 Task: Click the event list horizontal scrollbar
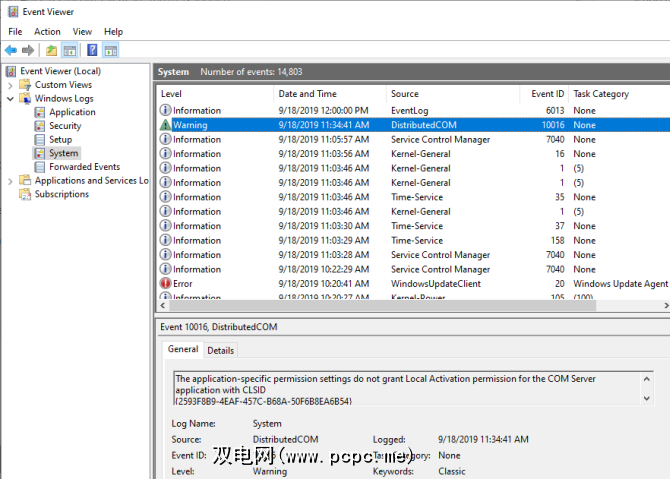point(400,306)
